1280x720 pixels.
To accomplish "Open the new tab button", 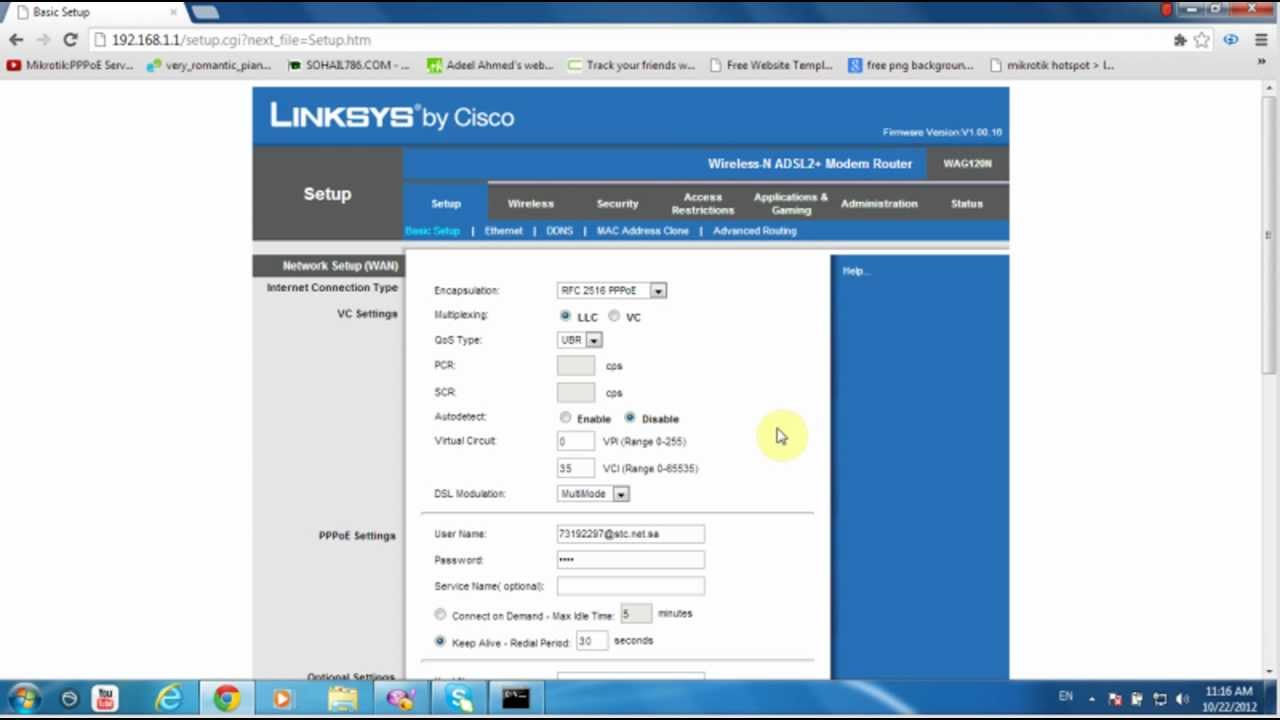I will pyautogui.click(x=204, y=12).
